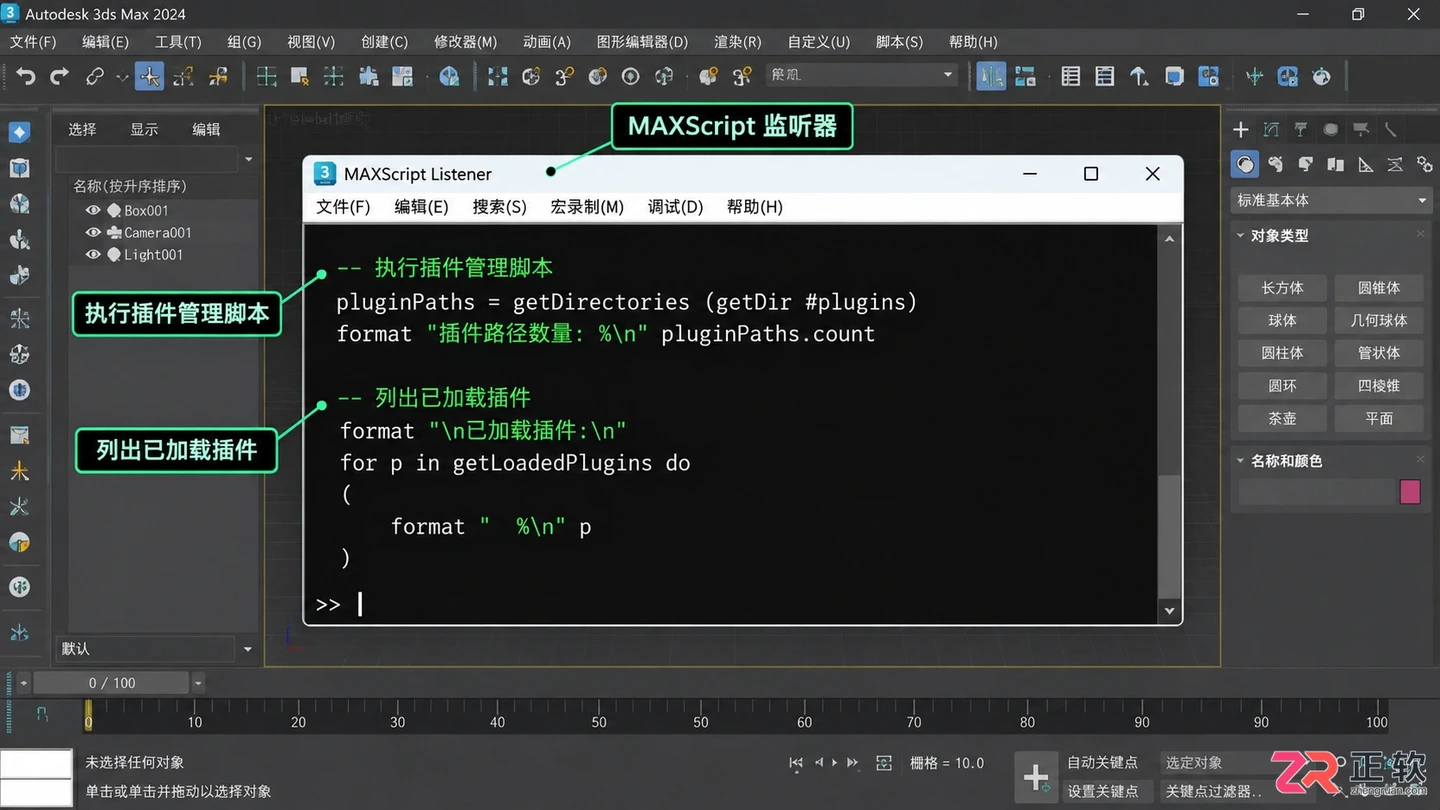Open the 宏录制(M) menu in Listener
This screenshot has width=1440, height=810.
(x=587, y=207)
